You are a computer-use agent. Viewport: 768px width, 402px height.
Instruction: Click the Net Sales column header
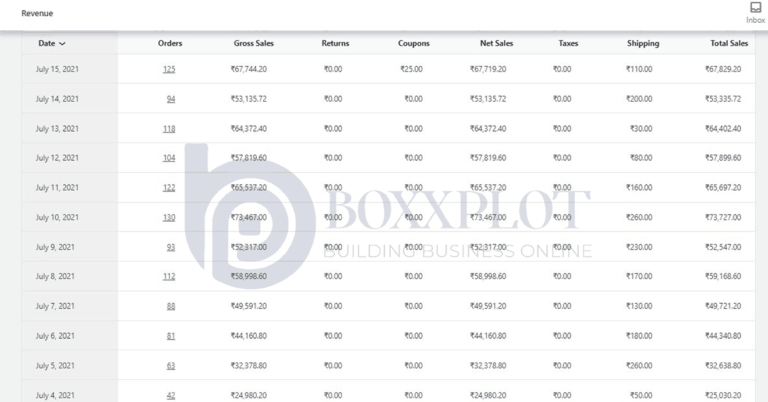[496, 44]
